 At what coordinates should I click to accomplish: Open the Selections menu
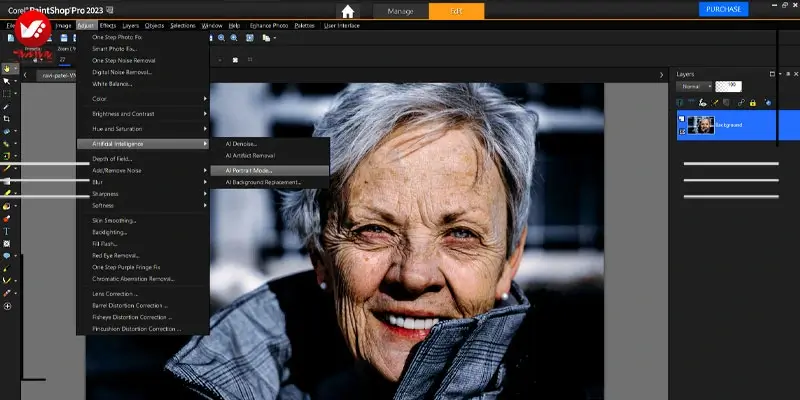pos(183,26)
